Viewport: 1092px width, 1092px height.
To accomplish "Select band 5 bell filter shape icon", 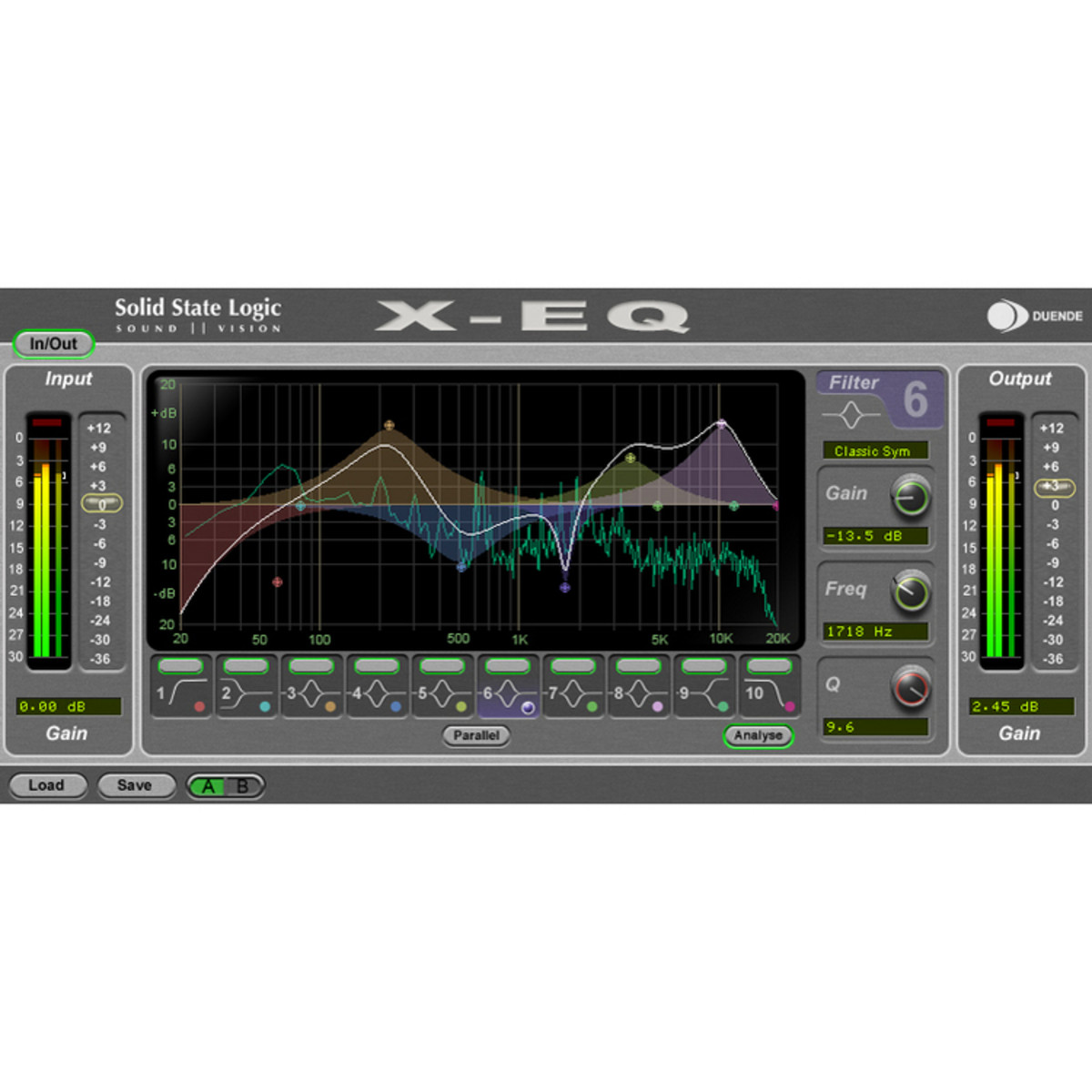I will click(443, 694).
